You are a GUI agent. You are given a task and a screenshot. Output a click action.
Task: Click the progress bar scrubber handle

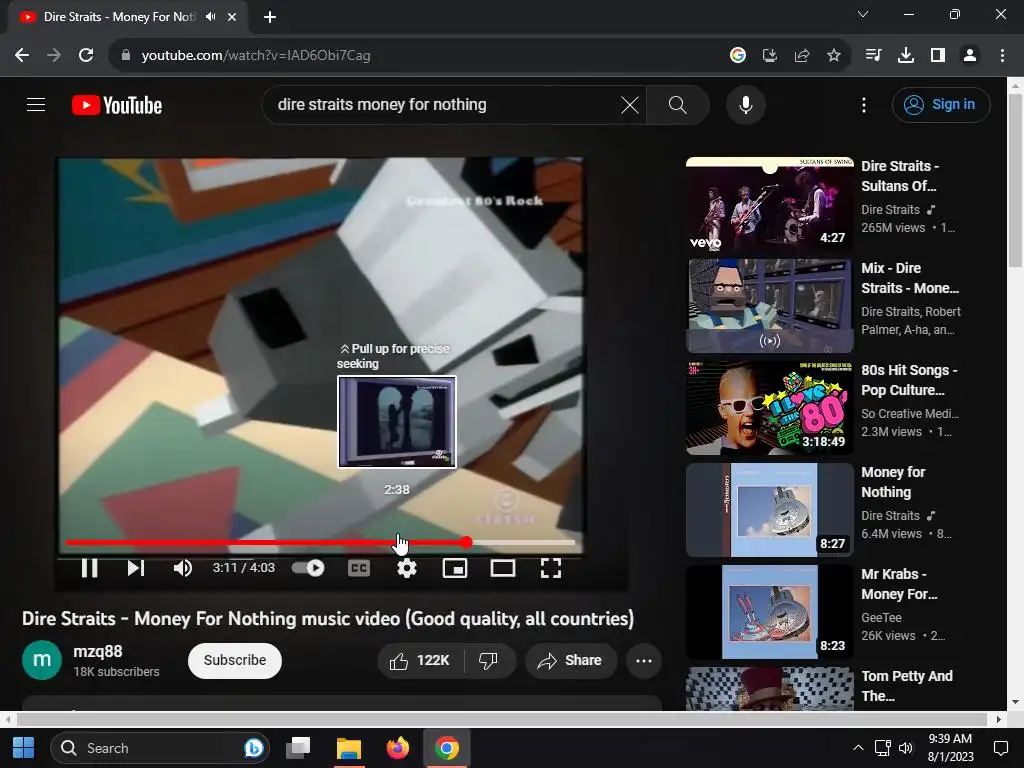pos(466,542)
